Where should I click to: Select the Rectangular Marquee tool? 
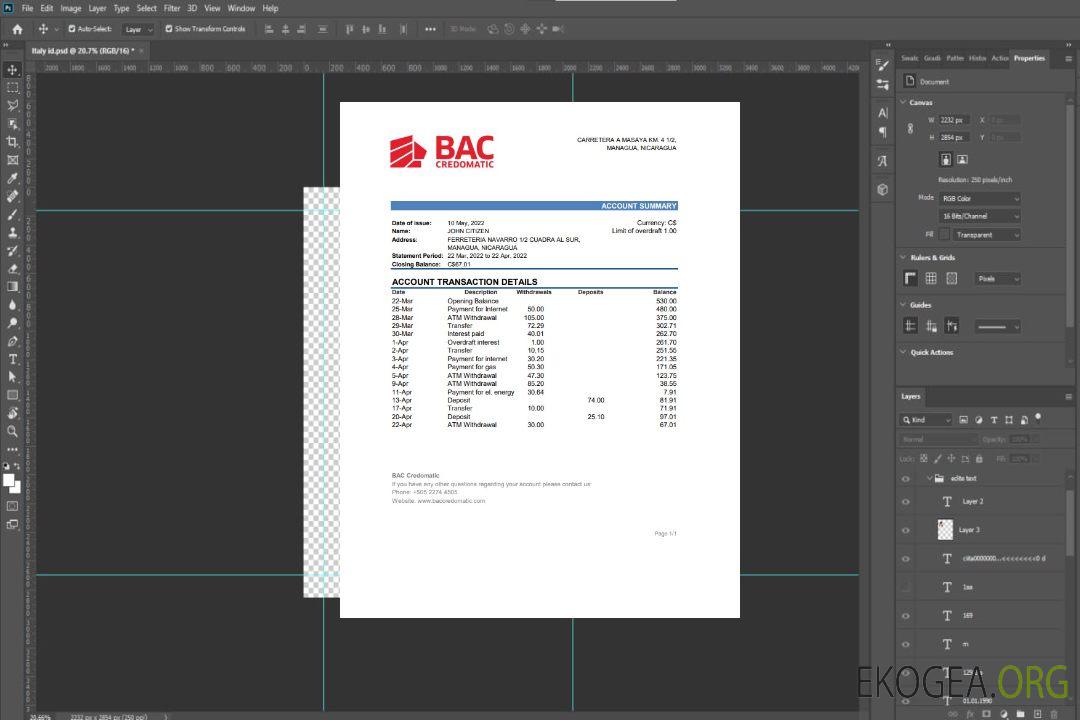[x=12, y=88]
